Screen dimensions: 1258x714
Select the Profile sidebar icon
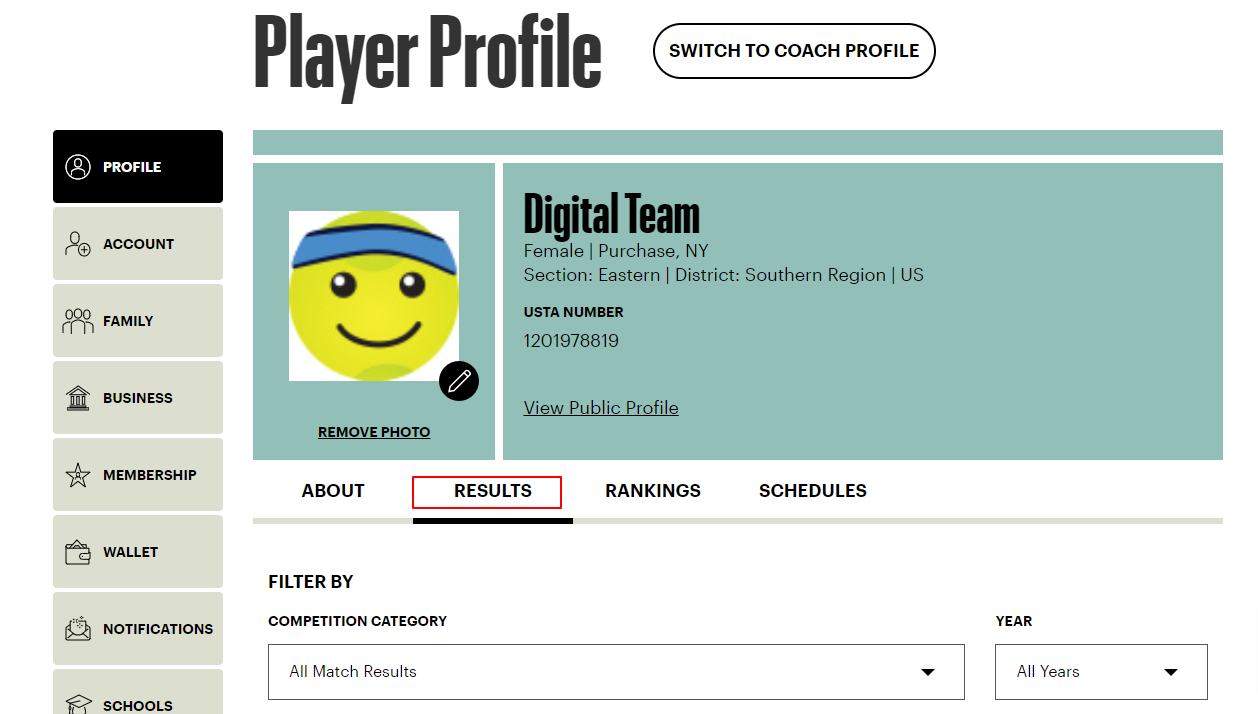tap(77, 167)
